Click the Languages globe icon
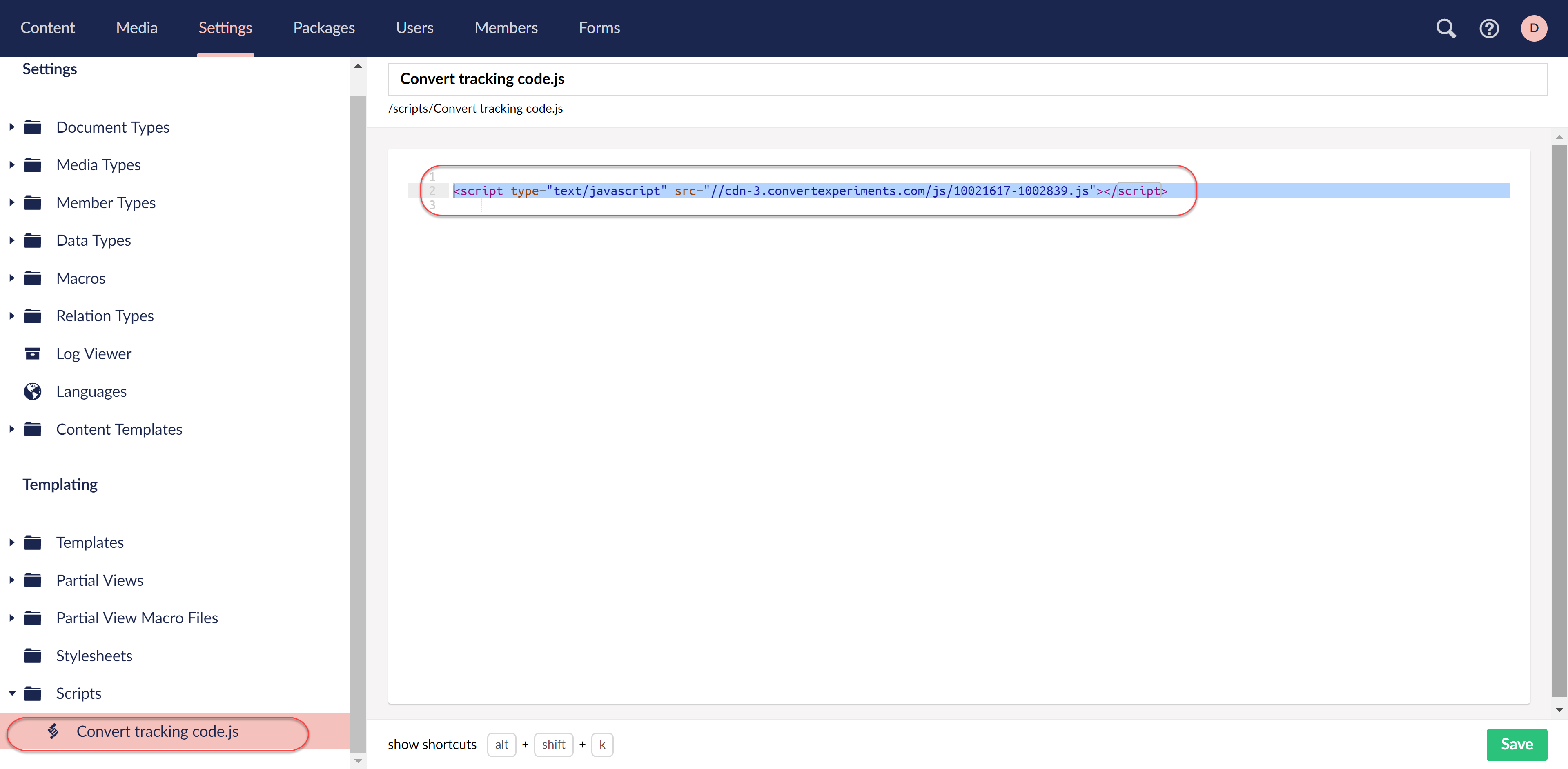This screenshot has height=769, width=1568. coord(32,391)
